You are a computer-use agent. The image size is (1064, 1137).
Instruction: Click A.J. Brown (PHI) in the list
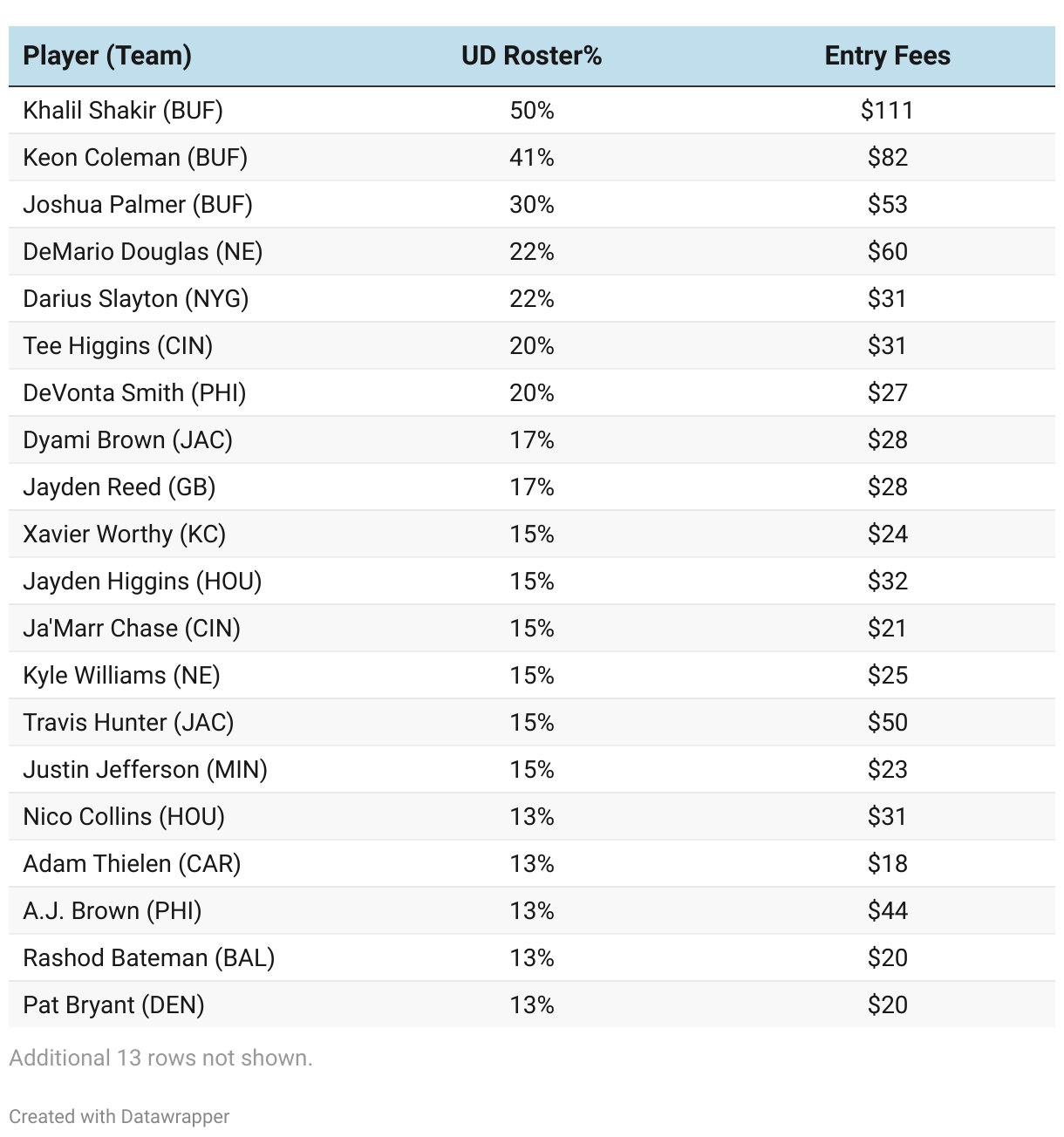coord(113,910)
